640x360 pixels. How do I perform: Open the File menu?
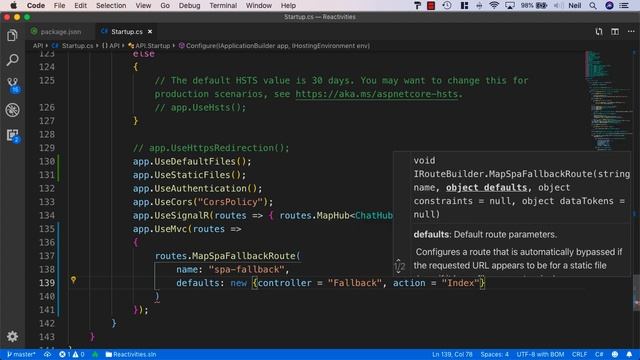pos(60,5)
